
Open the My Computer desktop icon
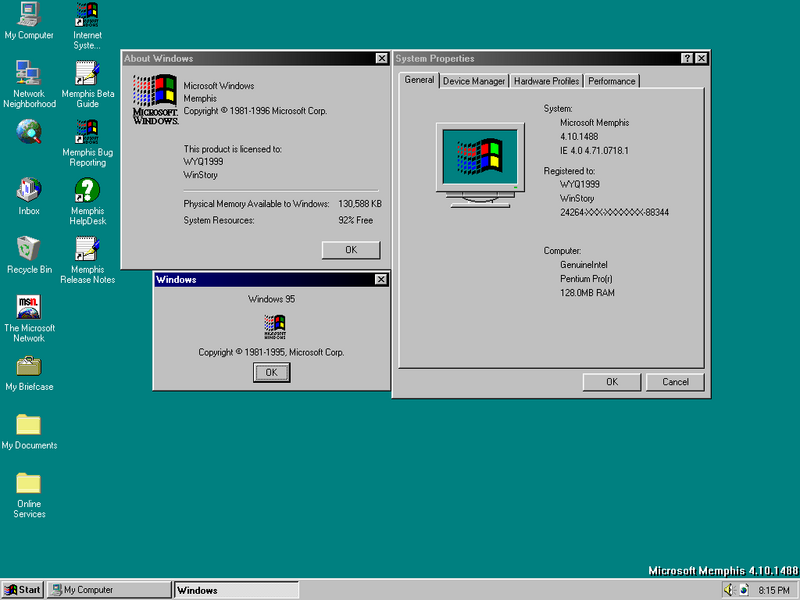click(x=29, y=15)
